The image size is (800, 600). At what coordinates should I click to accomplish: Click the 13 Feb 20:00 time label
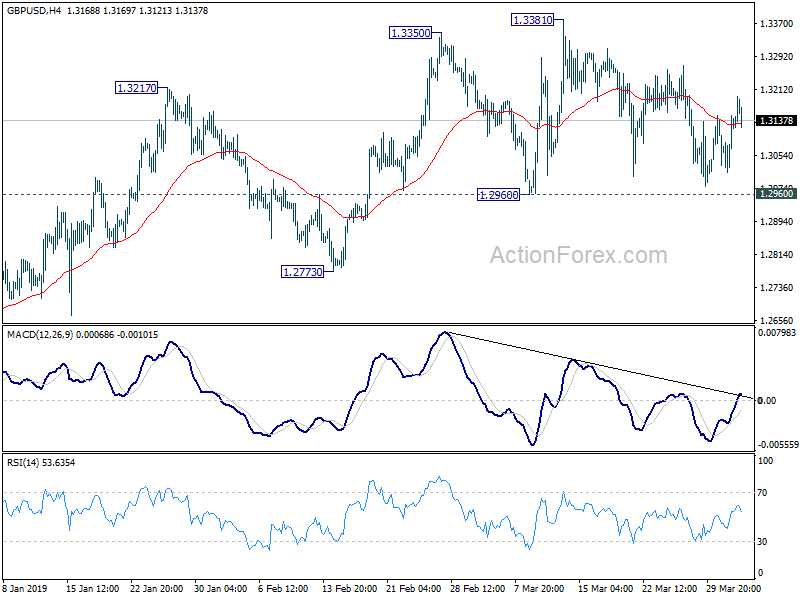tap(349, 588)
